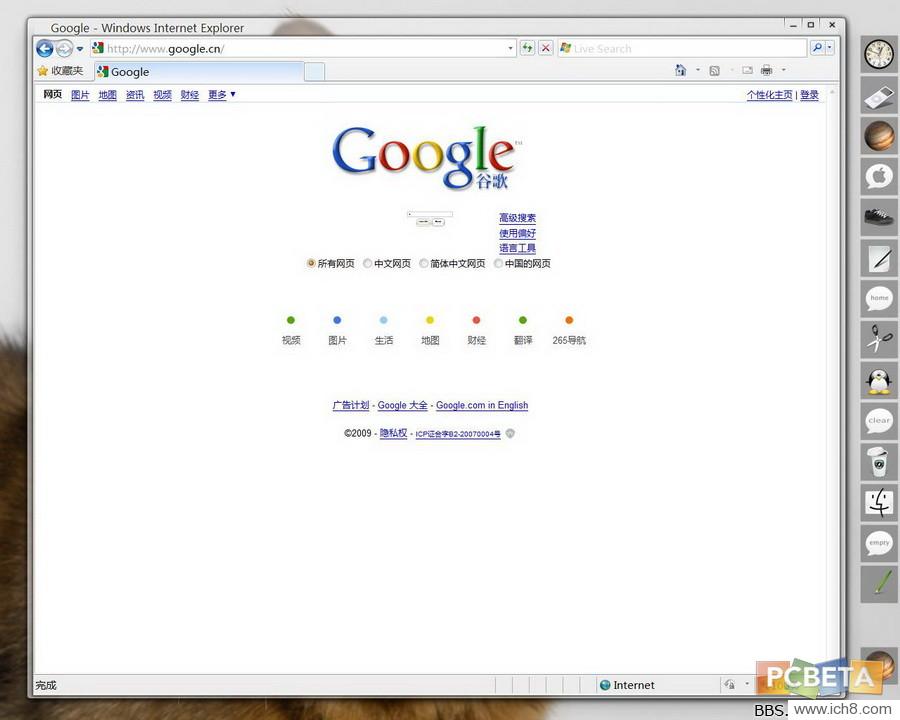Expand the recent pages arrow beside Forward
Viewport: 900px width, 720px height.
80,49
